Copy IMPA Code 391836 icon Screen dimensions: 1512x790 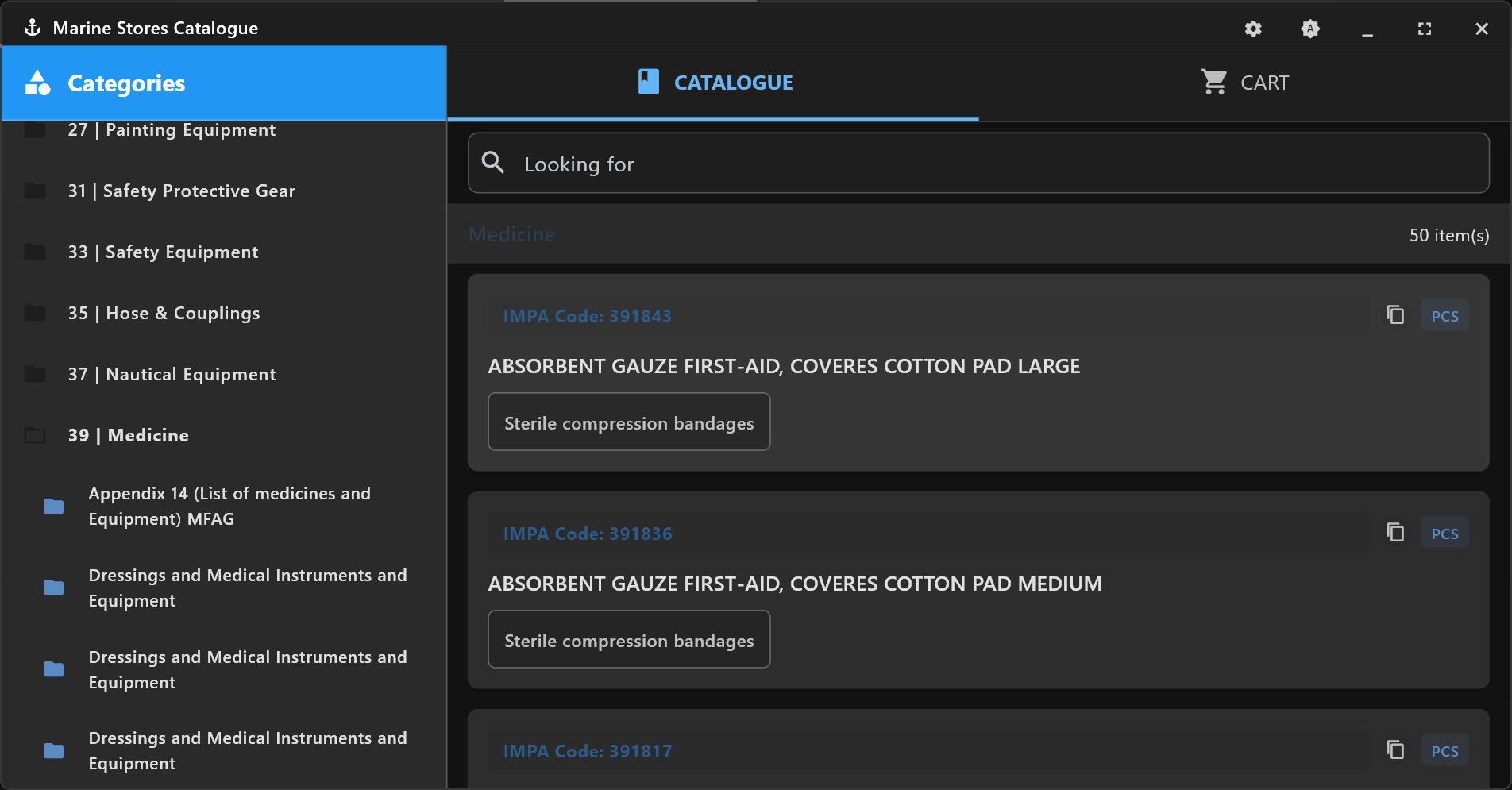1395,533
